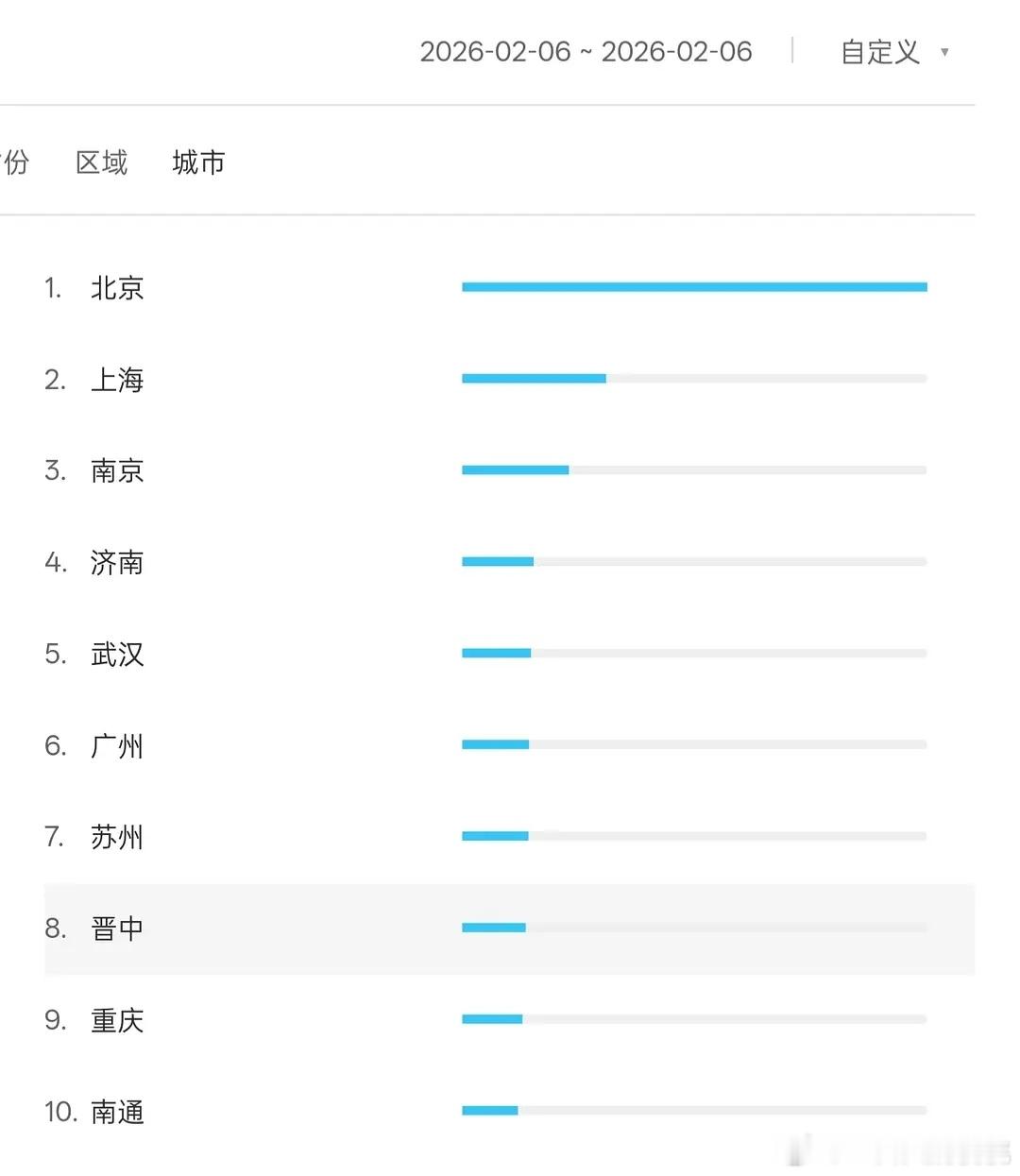The width and height of the screenshot is (1020, 1176).
Task: Switch to the 城市 tab
Action: (197, 162)
